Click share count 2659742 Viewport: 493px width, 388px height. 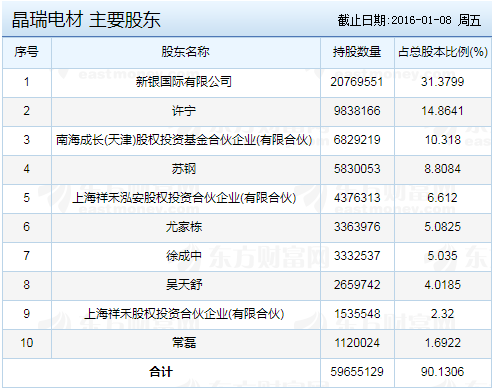coord(357,285)
